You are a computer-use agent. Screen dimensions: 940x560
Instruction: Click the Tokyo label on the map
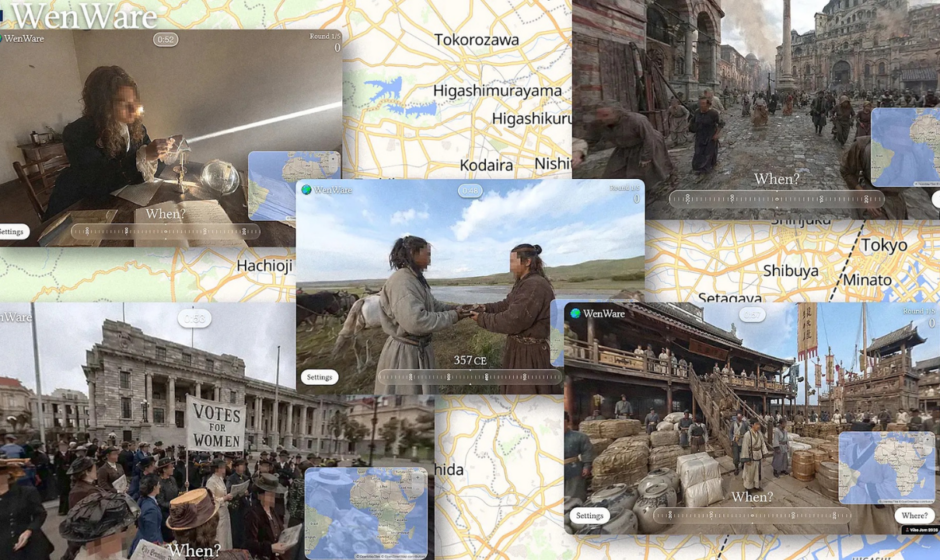point(884,245)
